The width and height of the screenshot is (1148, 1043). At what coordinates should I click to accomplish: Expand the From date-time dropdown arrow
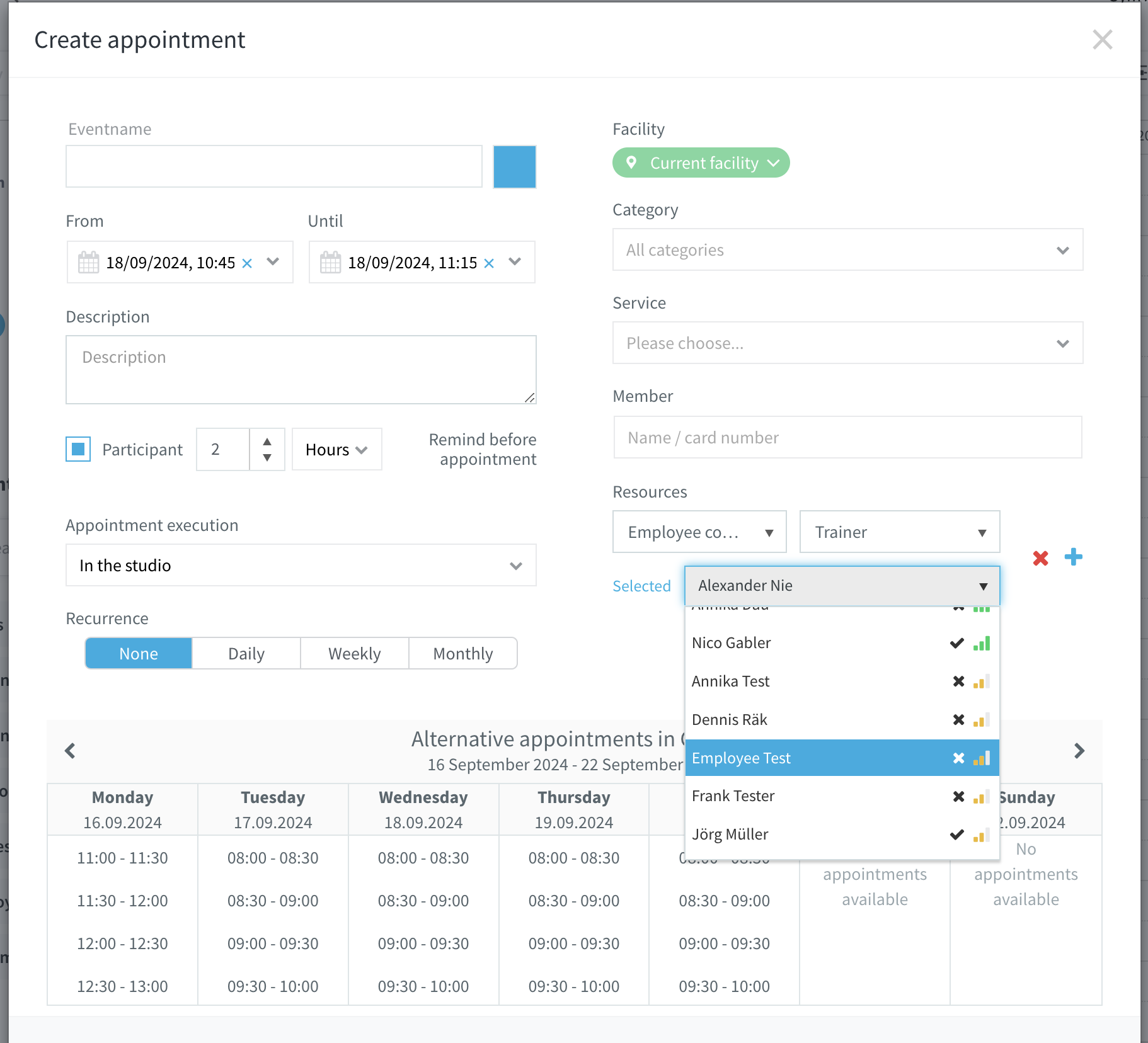(273, 261)
